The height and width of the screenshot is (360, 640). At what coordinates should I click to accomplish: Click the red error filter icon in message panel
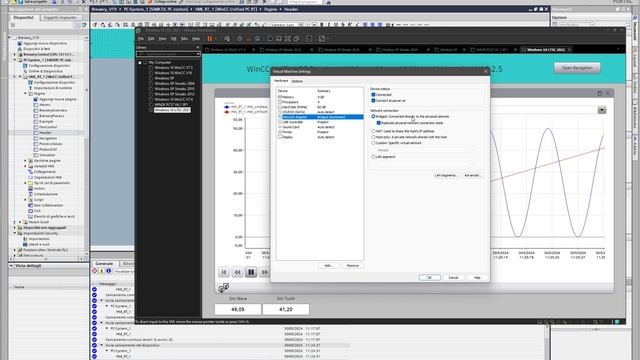[x=95, y=271]
